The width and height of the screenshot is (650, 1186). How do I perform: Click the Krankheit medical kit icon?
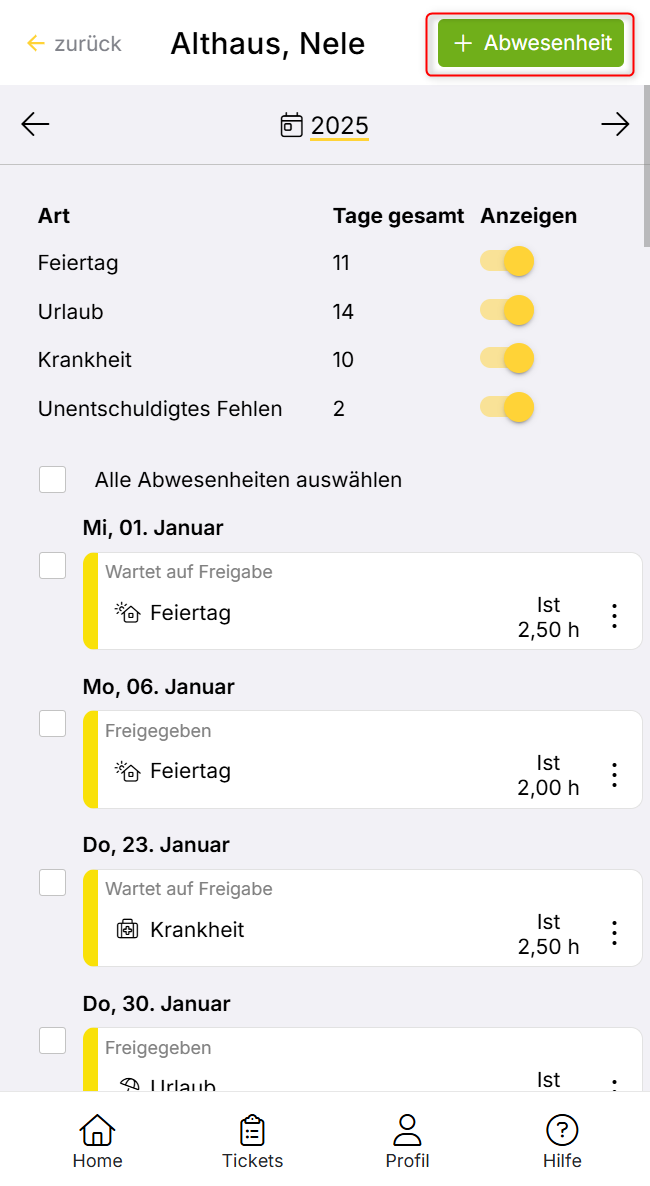(128, 930)
